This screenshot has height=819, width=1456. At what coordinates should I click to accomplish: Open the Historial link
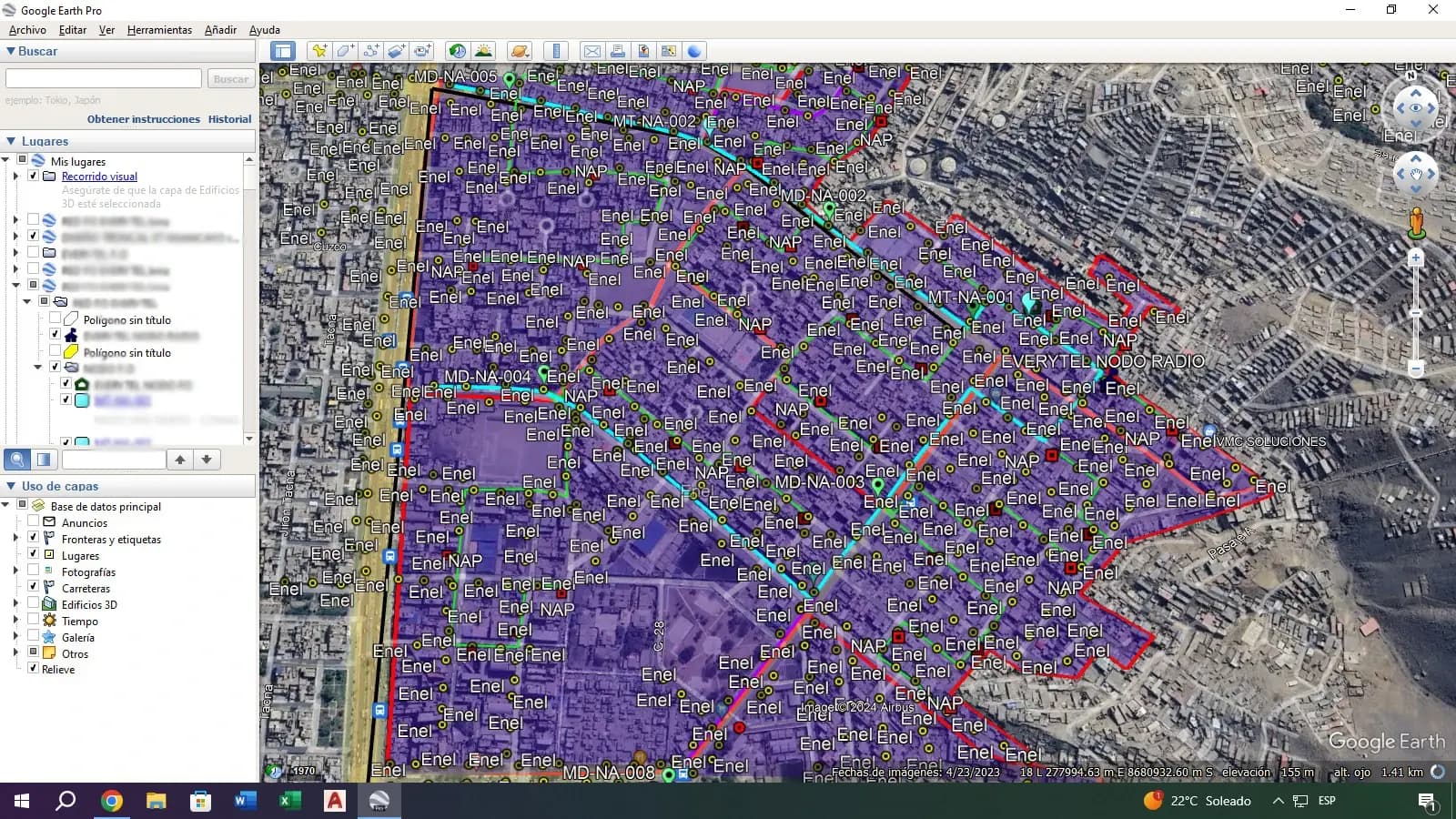coord(229,119)
